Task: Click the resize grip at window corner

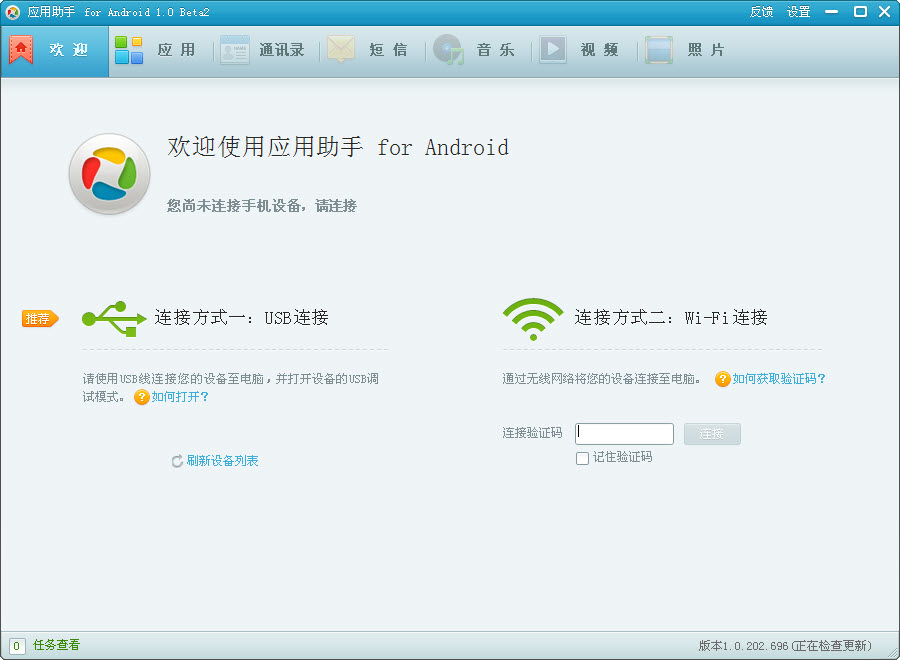Action: point(893,653)
